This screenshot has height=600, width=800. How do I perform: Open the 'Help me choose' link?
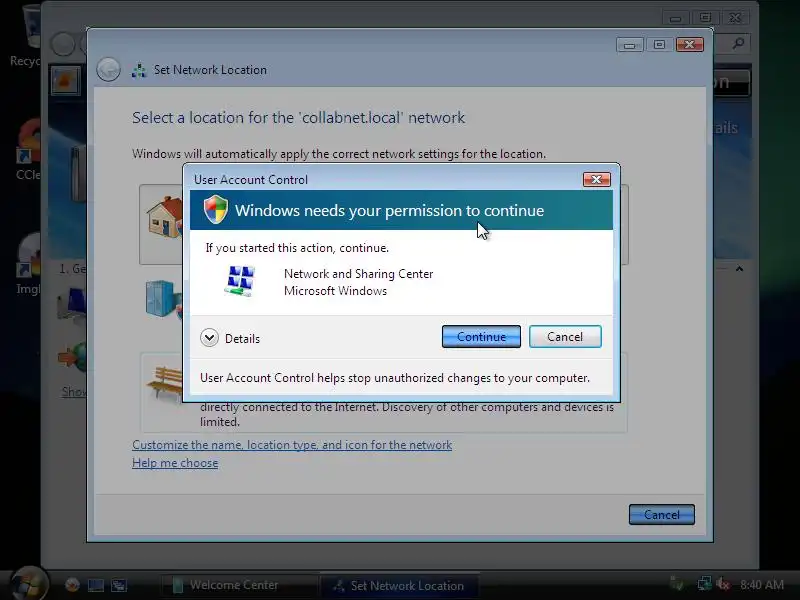point(175,463)
